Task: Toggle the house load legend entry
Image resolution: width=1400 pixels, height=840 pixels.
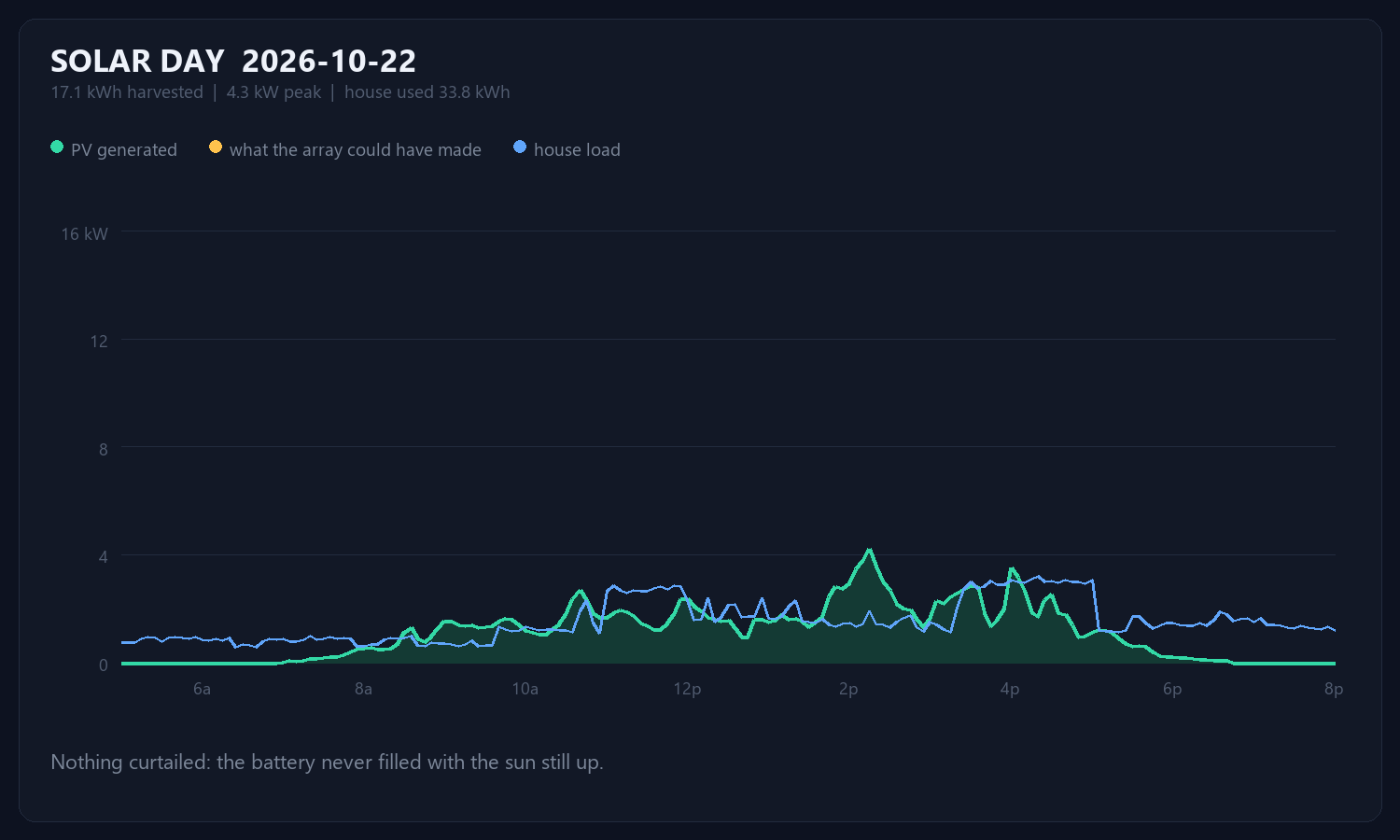Action: pos(567,149)
